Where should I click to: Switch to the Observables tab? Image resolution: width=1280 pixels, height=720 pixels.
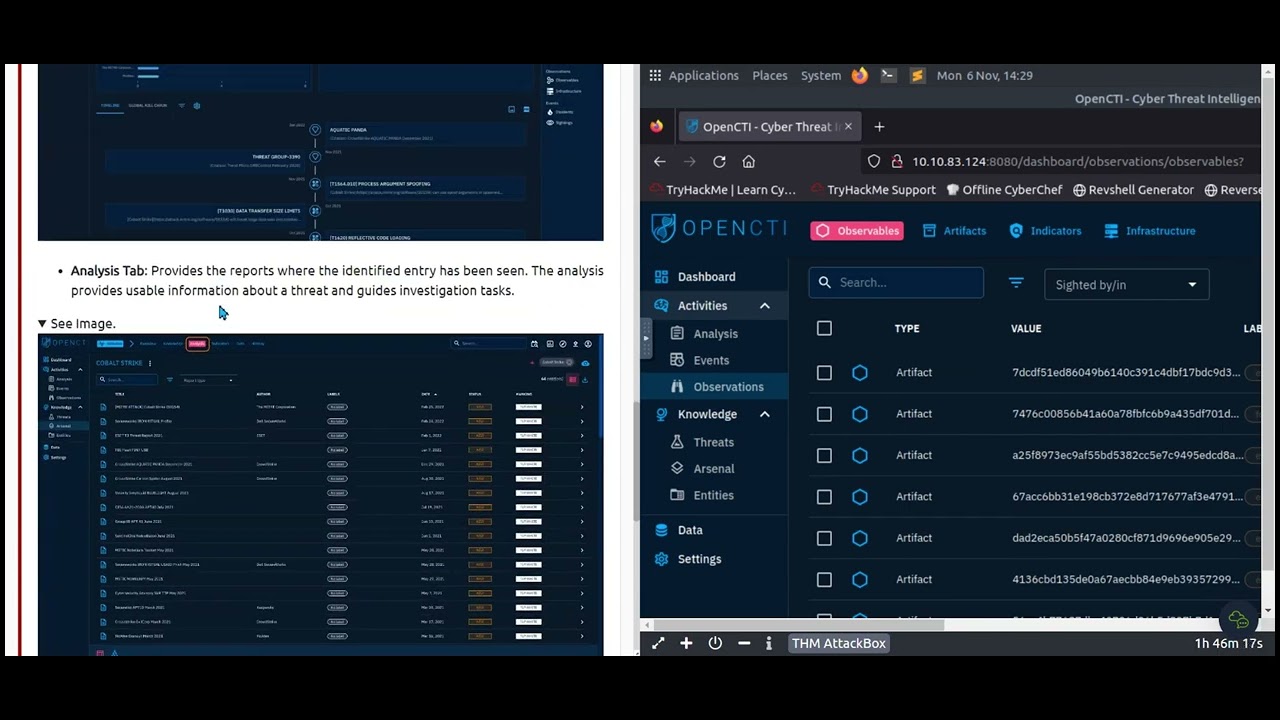(x=857, y=231)
